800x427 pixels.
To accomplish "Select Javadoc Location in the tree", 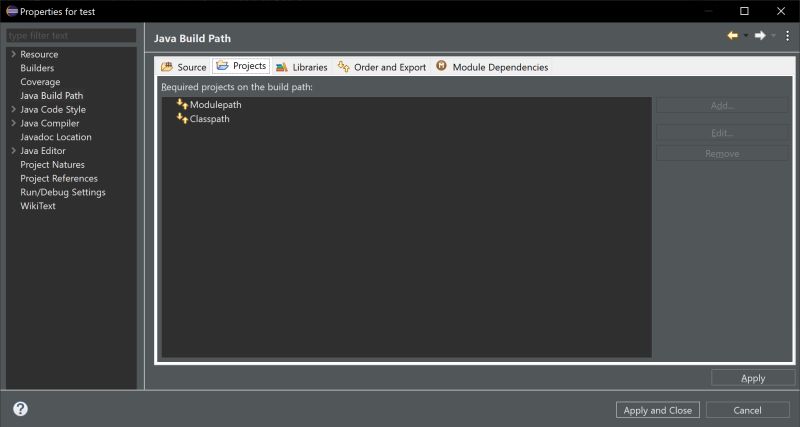I will click(x=56, y=137).
